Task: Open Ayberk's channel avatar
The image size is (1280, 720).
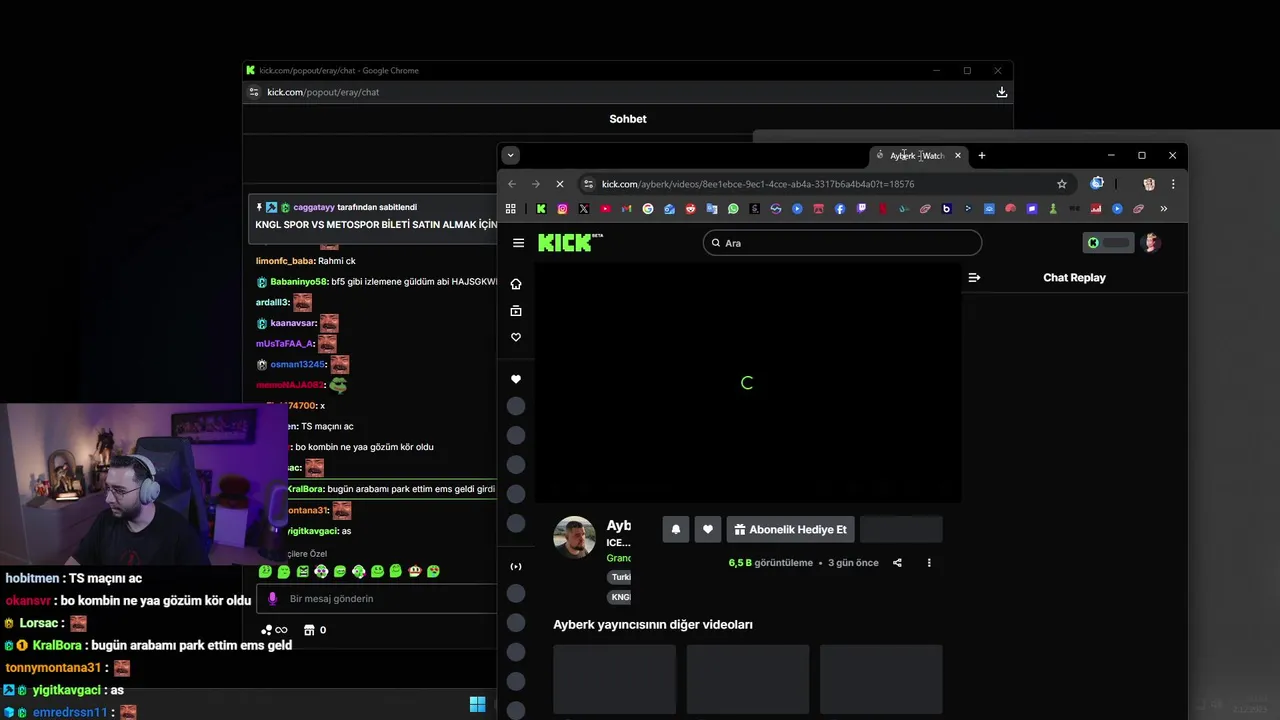Action: click(x=575, y=537)
